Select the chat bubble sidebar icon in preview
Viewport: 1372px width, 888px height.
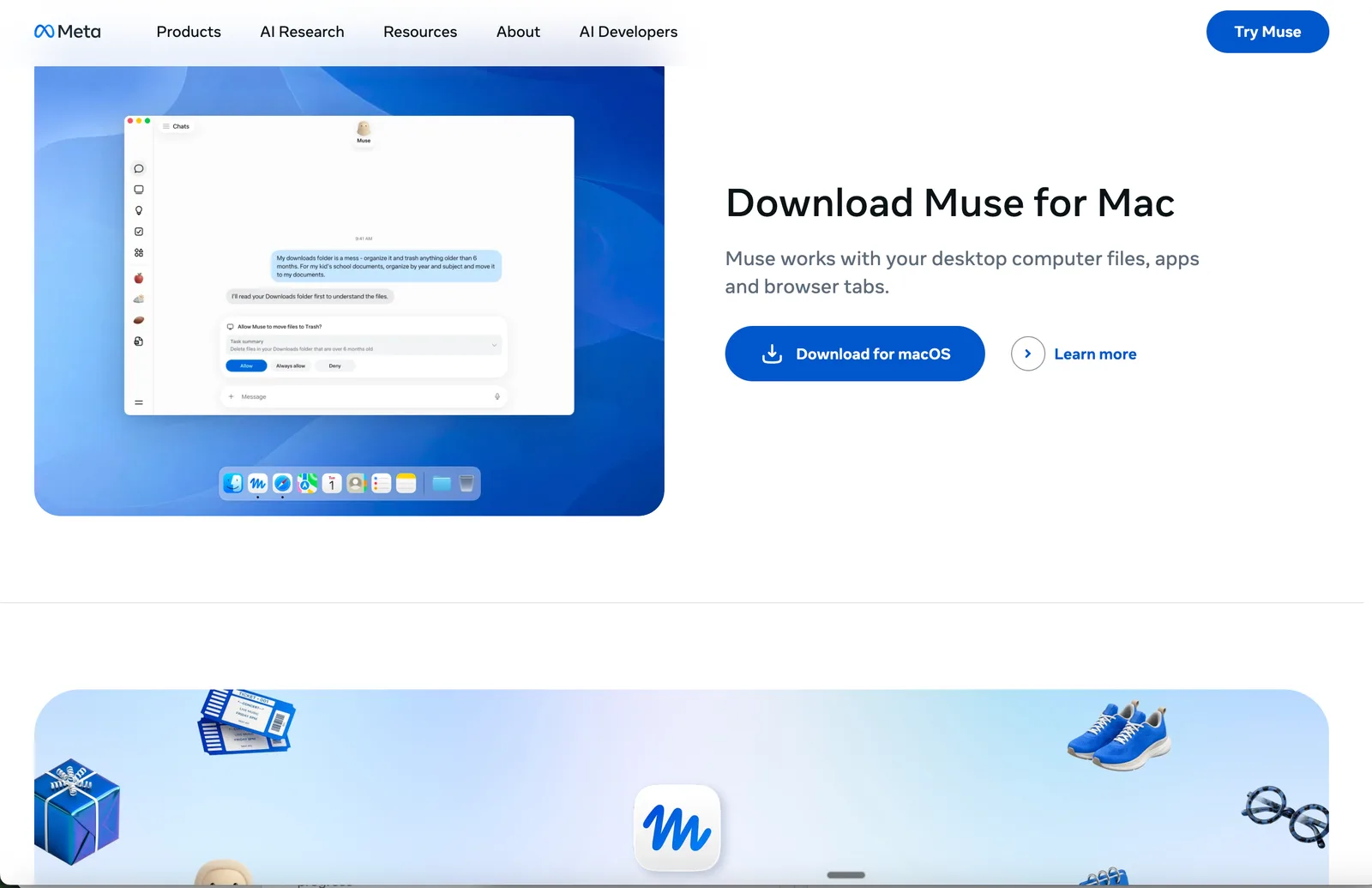[x=139, y=168]
